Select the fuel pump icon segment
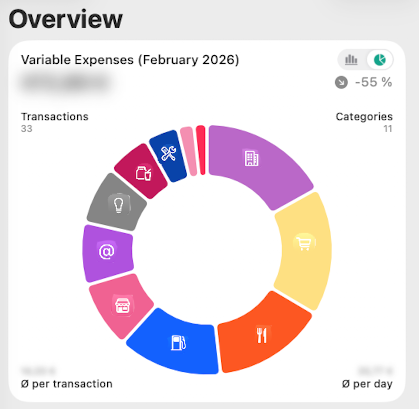 178,342
